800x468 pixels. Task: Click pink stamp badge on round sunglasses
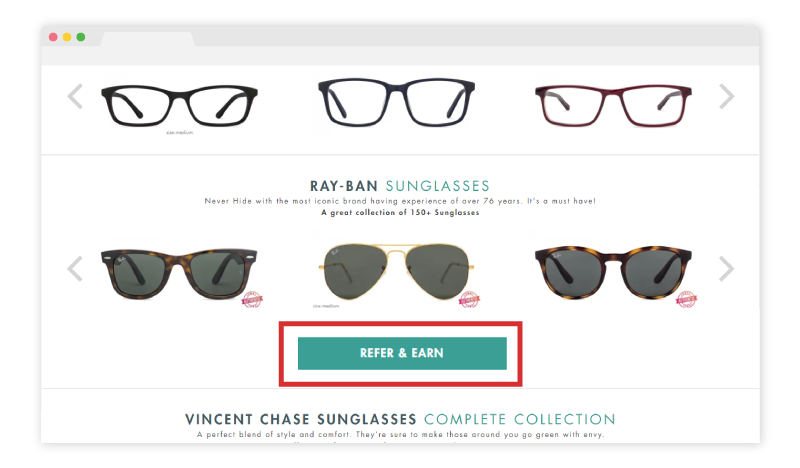pos(686,299)
